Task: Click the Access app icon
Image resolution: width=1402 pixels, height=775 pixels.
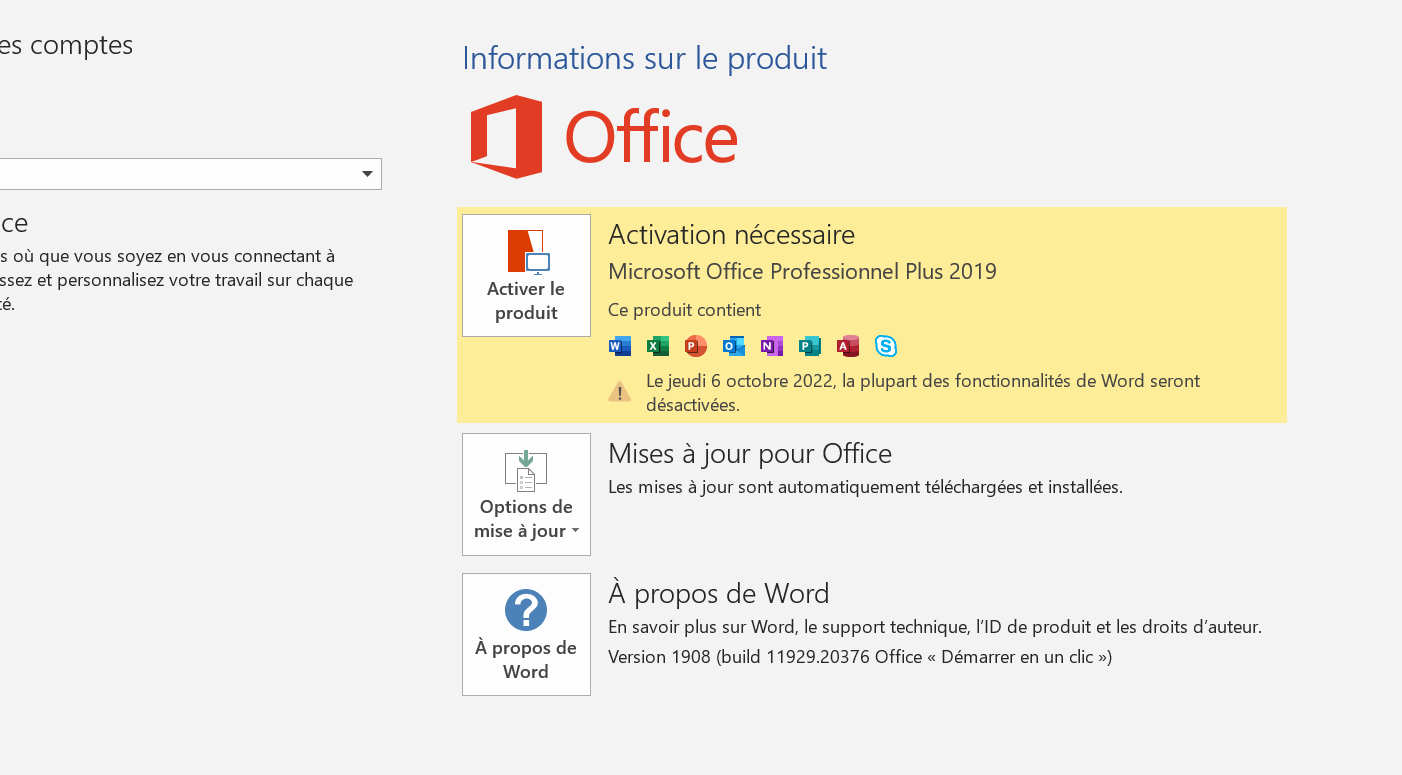Action: (x=848, y=346)
